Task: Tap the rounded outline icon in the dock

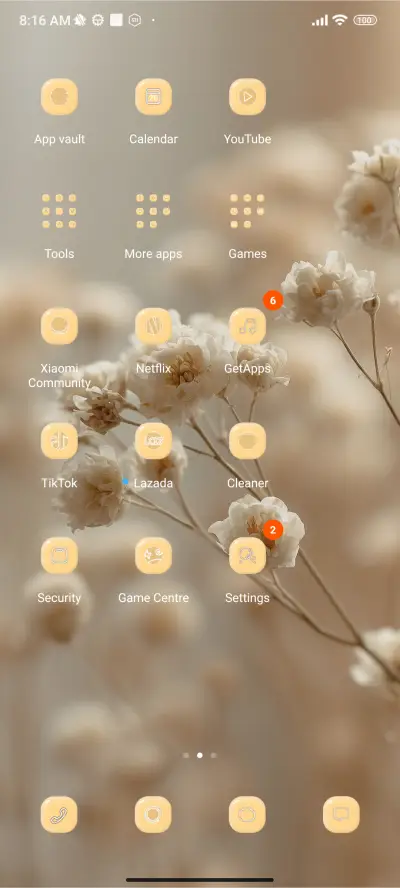Action: 247,814
